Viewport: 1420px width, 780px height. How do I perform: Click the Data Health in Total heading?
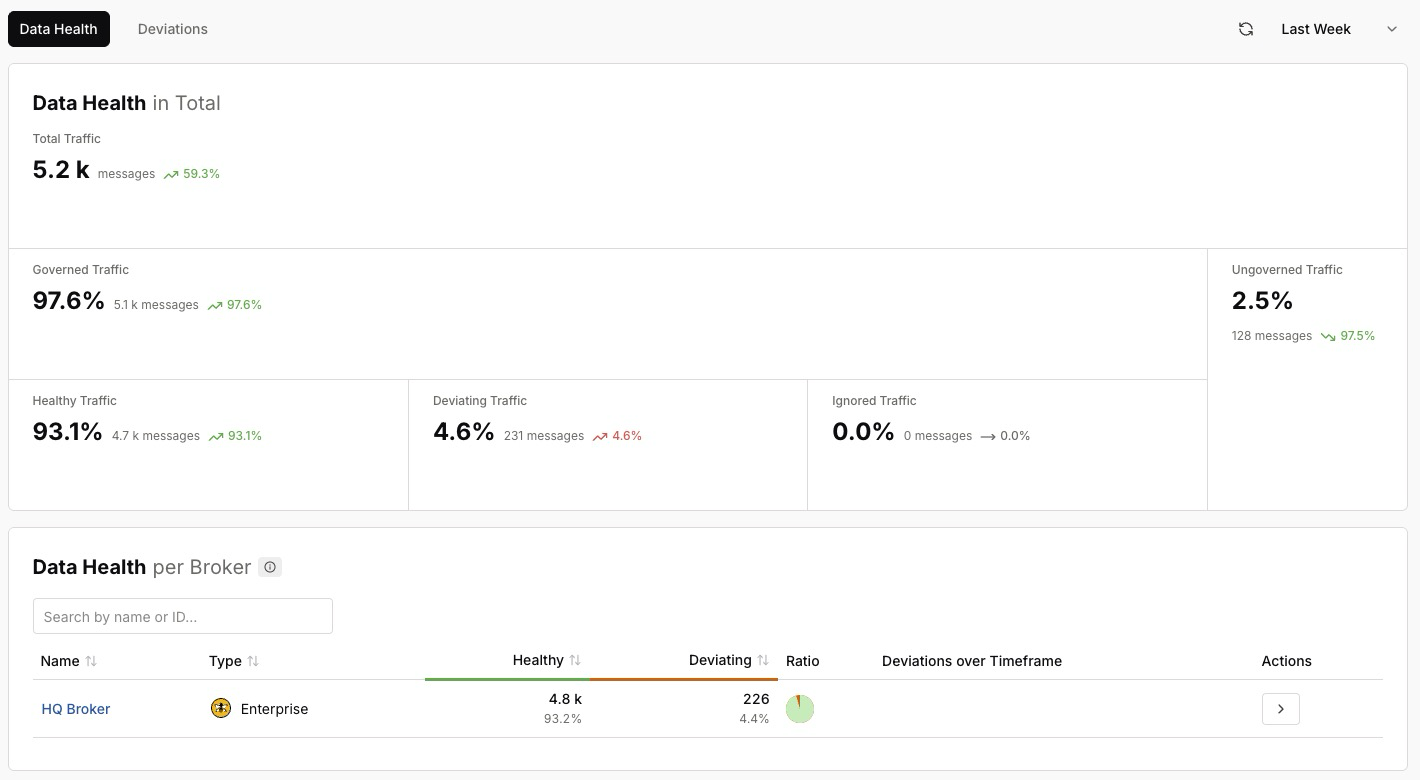[127, 103]
